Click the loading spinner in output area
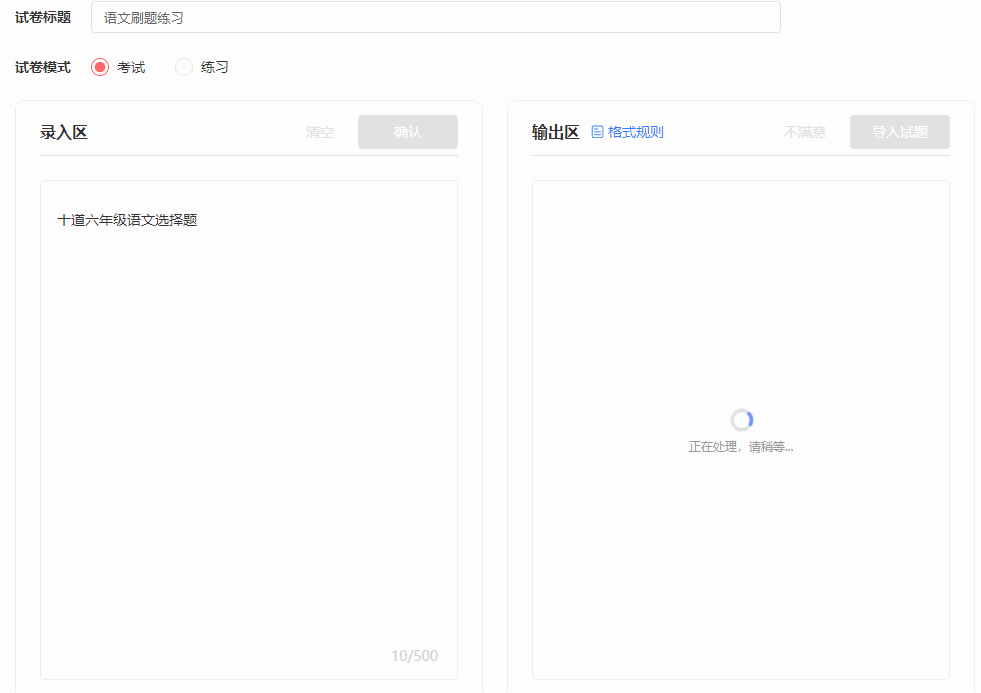The width and height of the screenshot is (981, 693). coord(741,420)
